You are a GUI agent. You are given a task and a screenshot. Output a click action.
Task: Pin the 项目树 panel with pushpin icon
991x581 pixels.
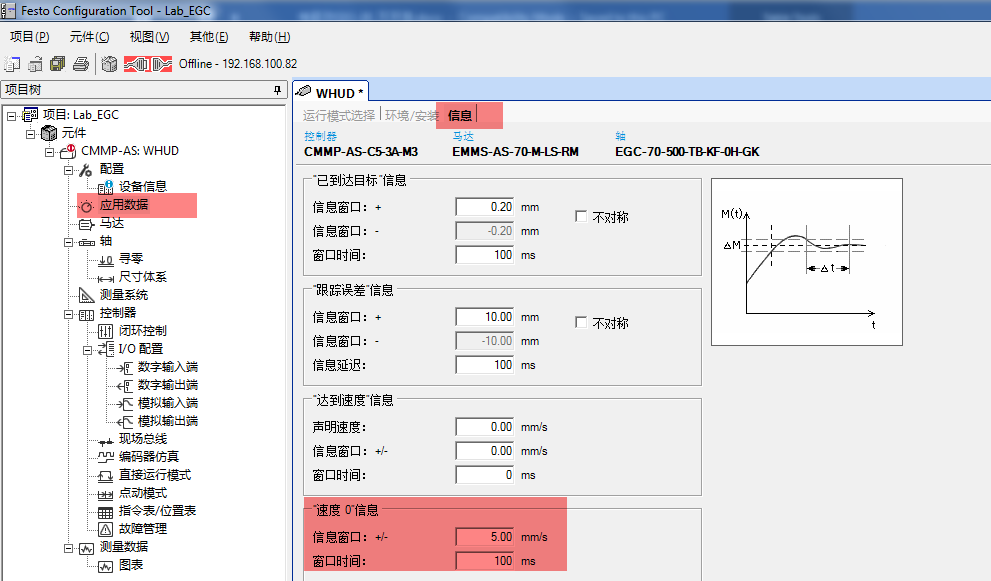277,90
